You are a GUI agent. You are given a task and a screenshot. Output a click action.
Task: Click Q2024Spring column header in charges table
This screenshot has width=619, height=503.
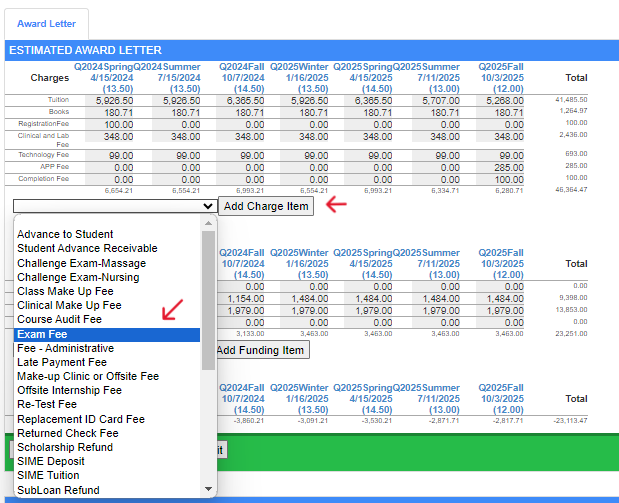[x=104, y=66]
